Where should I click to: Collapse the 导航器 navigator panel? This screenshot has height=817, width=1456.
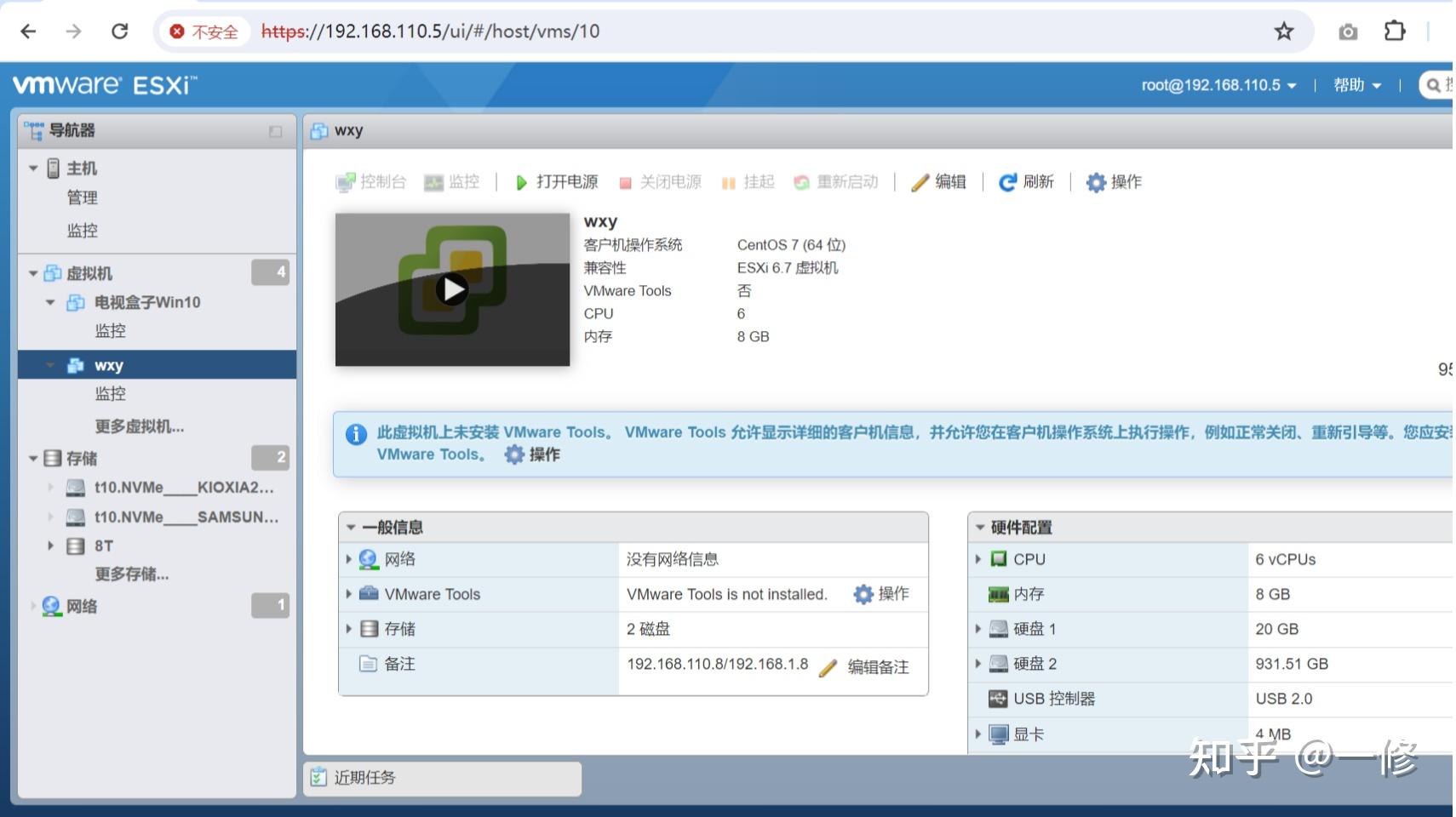275,131
